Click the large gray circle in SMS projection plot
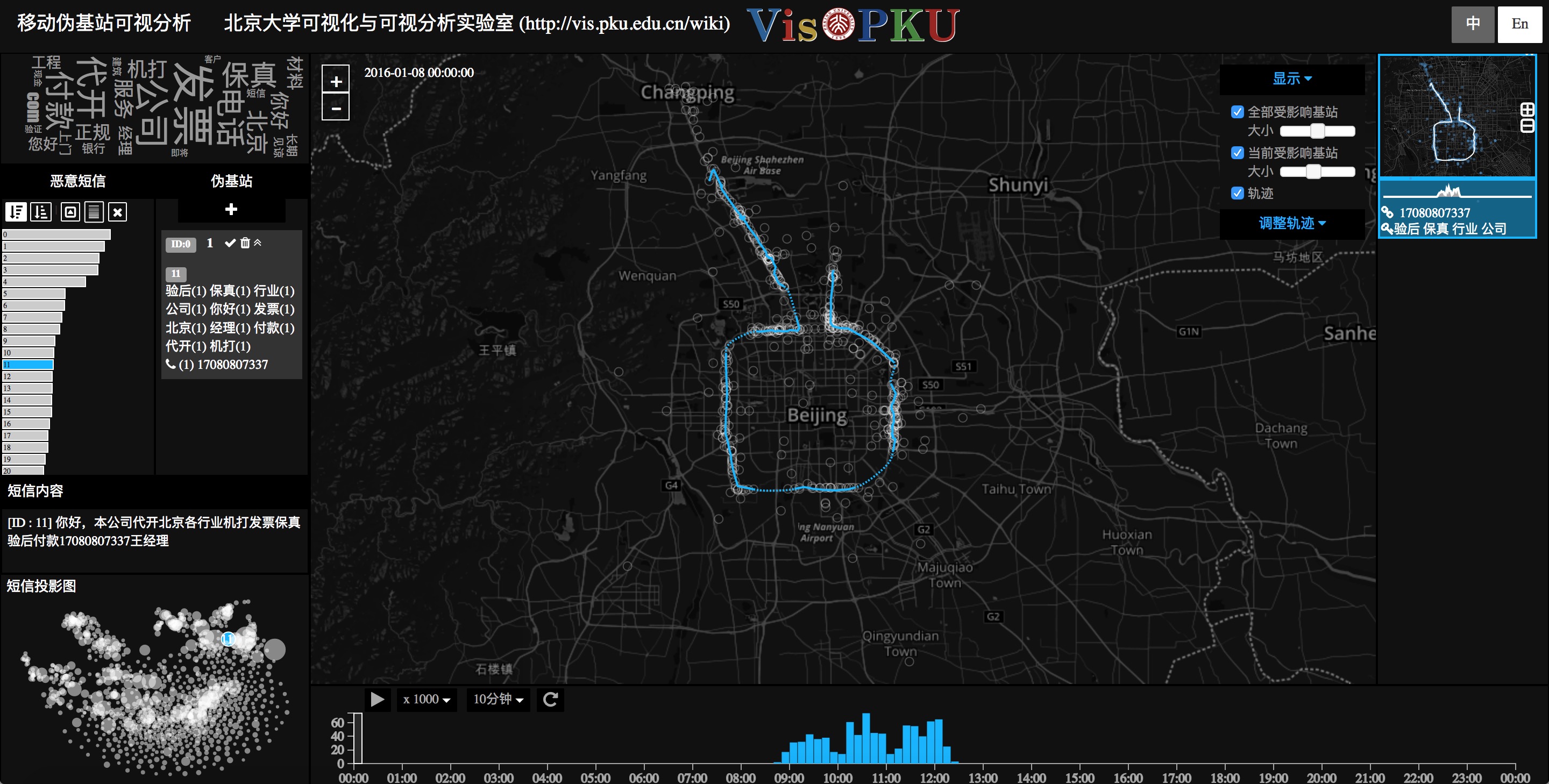The width and height of the screenshot is (1549, 784). (x=275, y=650)
